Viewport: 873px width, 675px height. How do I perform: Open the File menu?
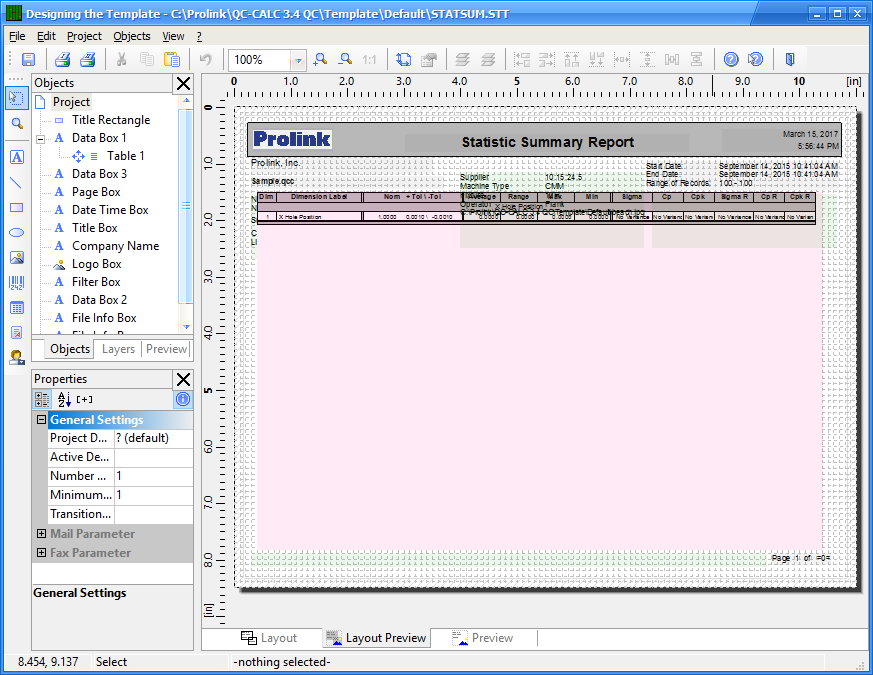(17, 36)
